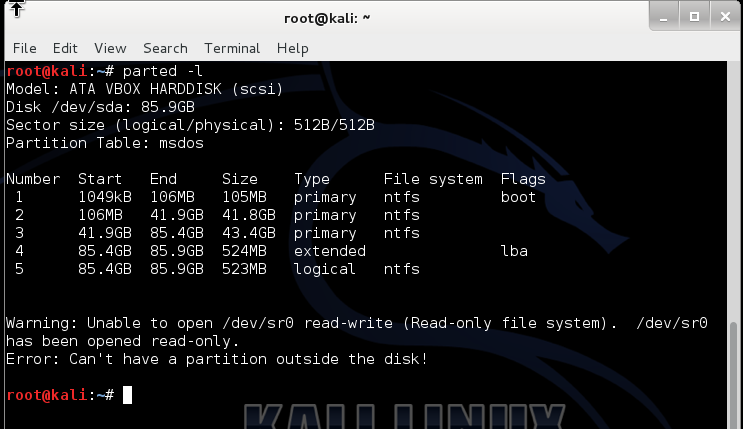The width and height of the screenshot is (743, 429).
Task: Click the 'Start' column header
Action: click(x=100, y=179)
